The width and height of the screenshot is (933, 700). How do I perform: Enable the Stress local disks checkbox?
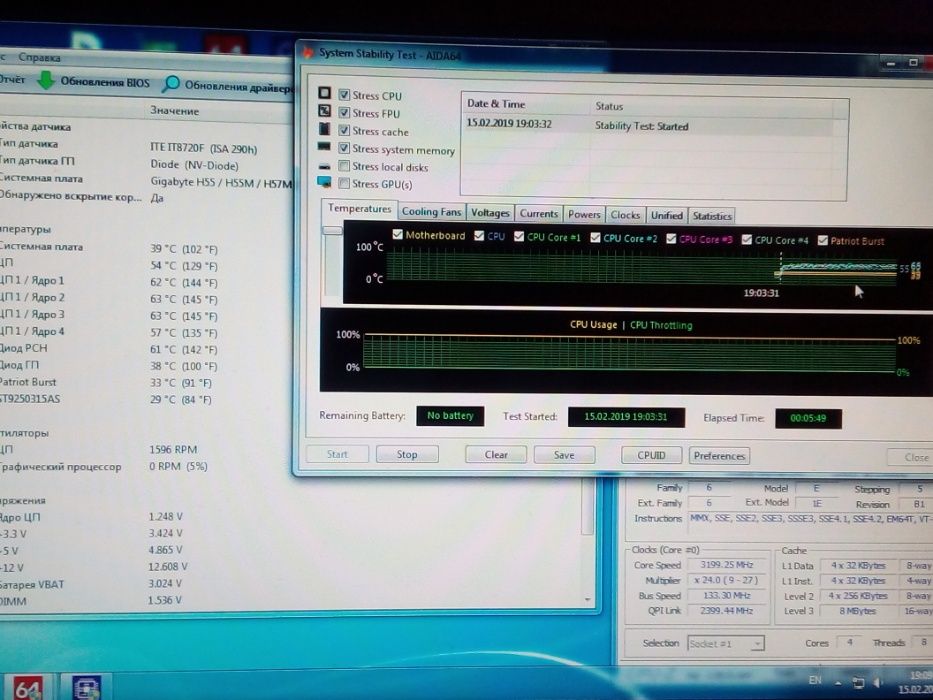click(x=344, y=165)
